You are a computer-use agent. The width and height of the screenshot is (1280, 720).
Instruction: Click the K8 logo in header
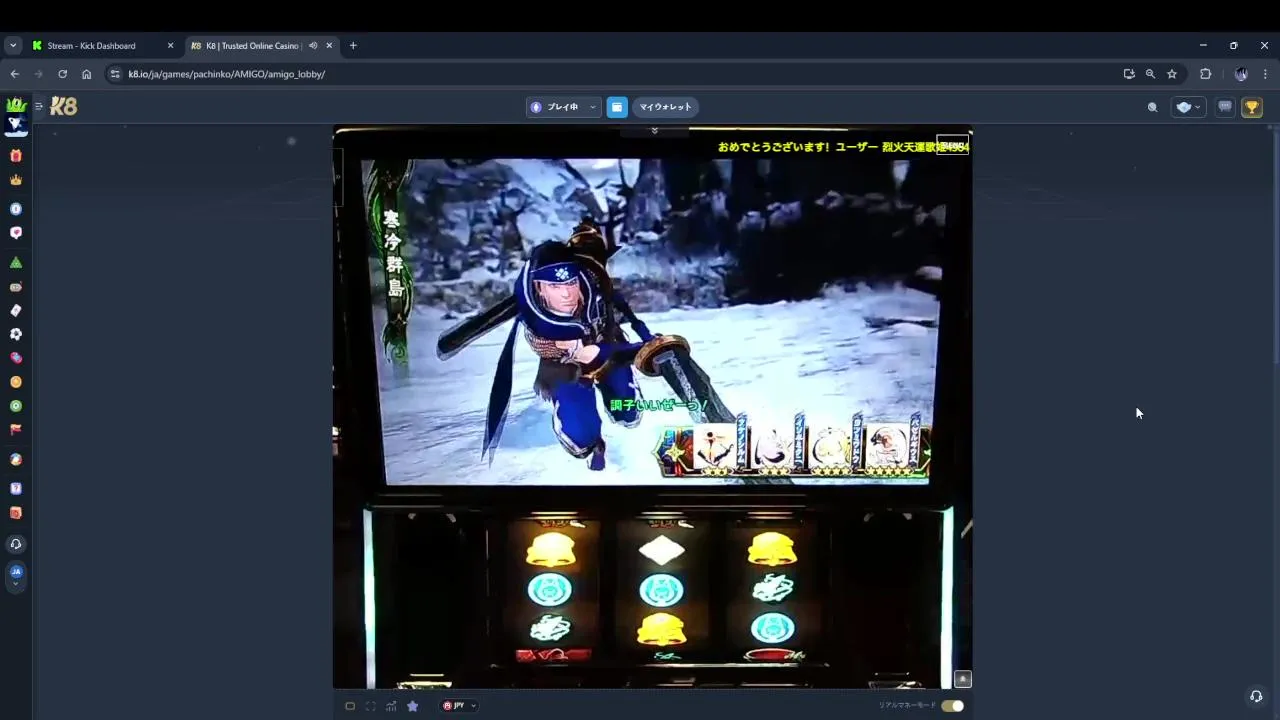[63, 107]
